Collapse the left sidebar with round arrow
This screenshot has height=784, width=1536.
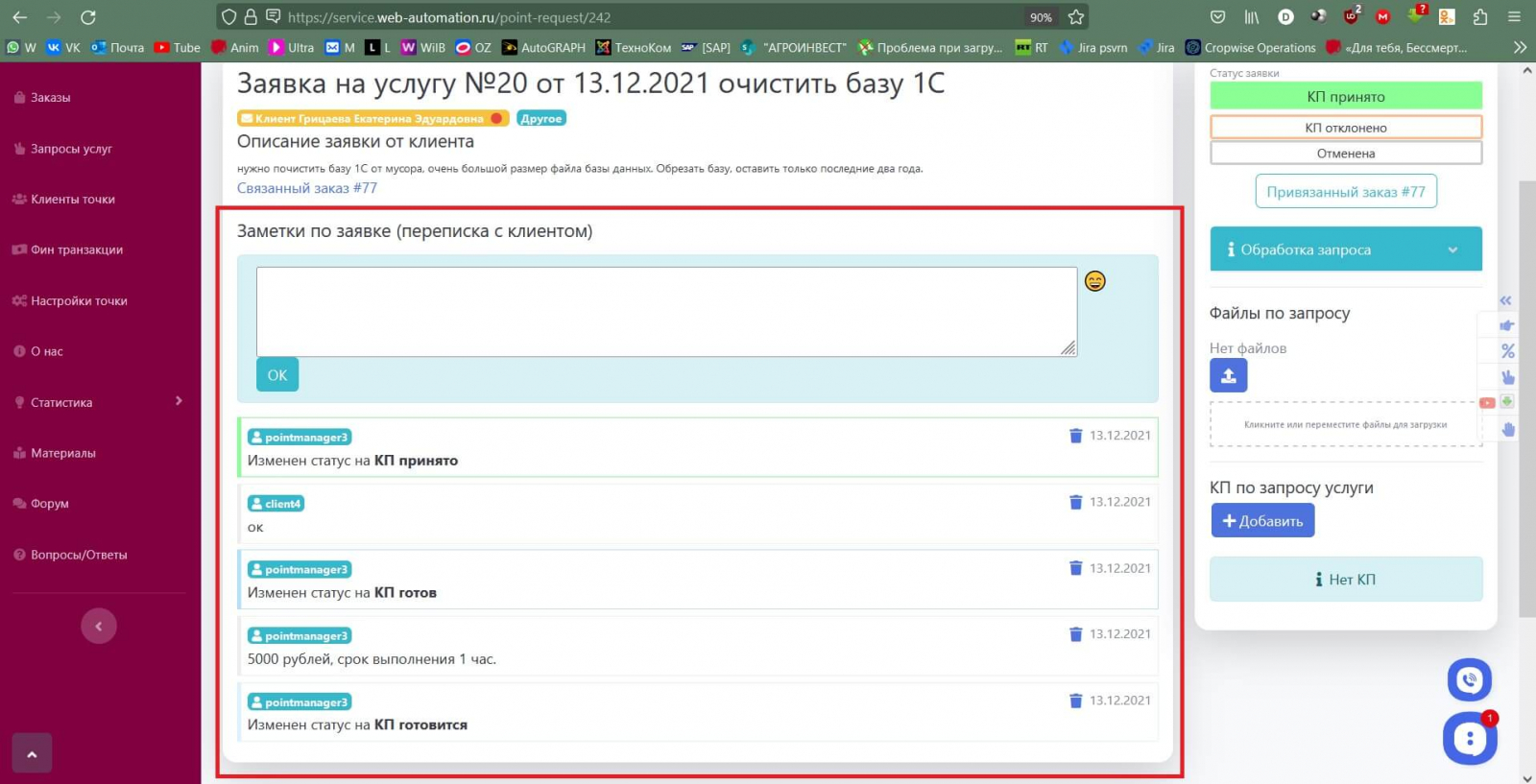99,627
